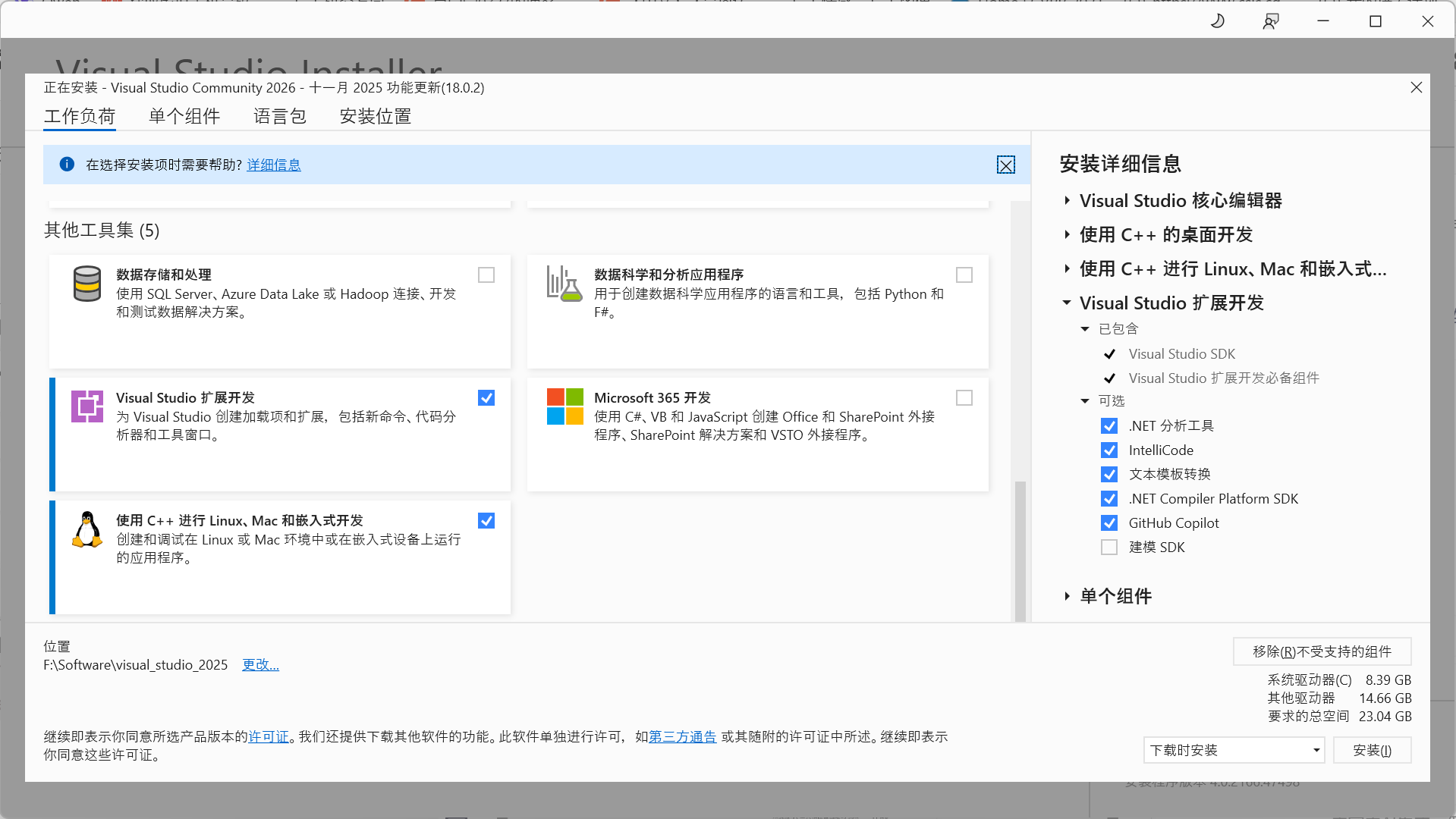This screenshot has width=1456, height=819.
Task: Uncheck the IntelliCode option
Action: [1109, 450]
